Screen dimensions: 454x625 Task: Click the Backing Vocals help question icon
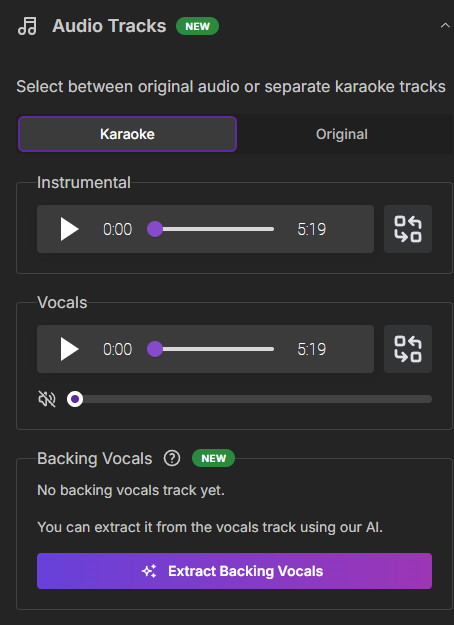coord(172,458)
